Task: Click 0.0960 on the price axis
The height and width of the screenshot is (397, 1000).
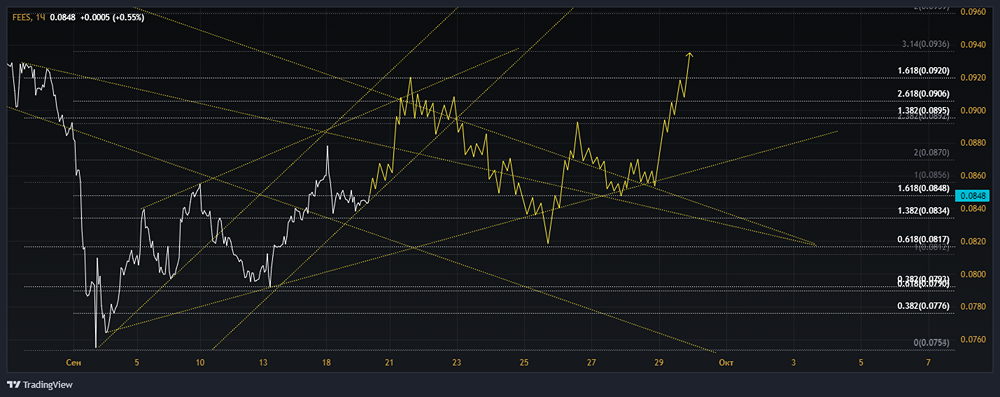Action: coord(973,11)
